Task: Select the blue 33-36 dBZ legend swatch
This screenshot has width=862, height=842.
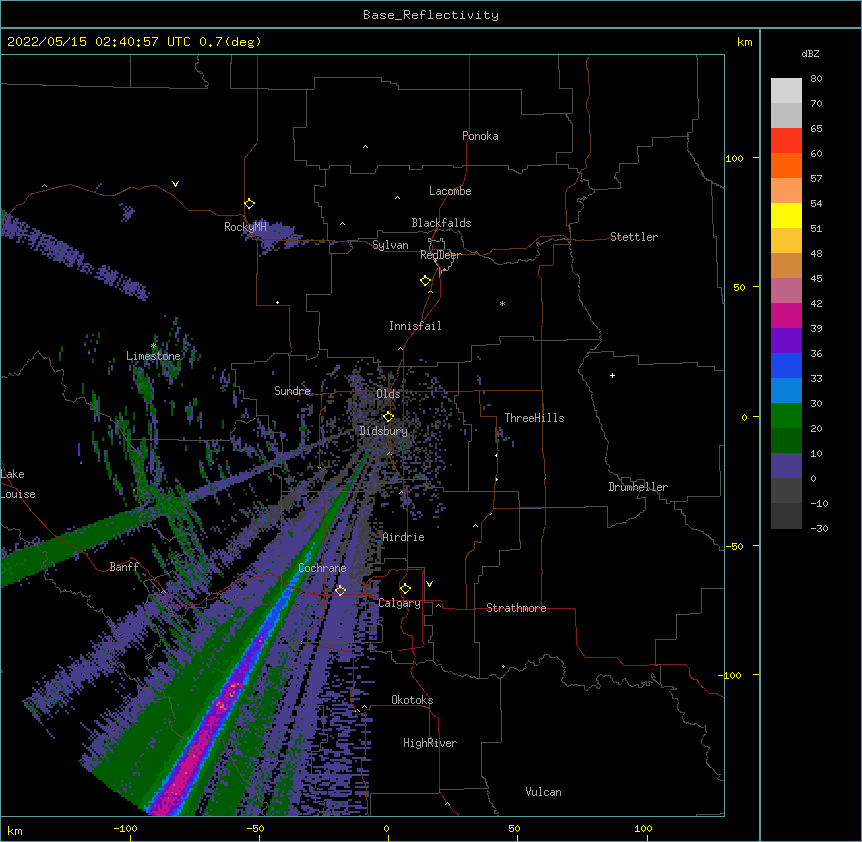Action: pos(786,365)
